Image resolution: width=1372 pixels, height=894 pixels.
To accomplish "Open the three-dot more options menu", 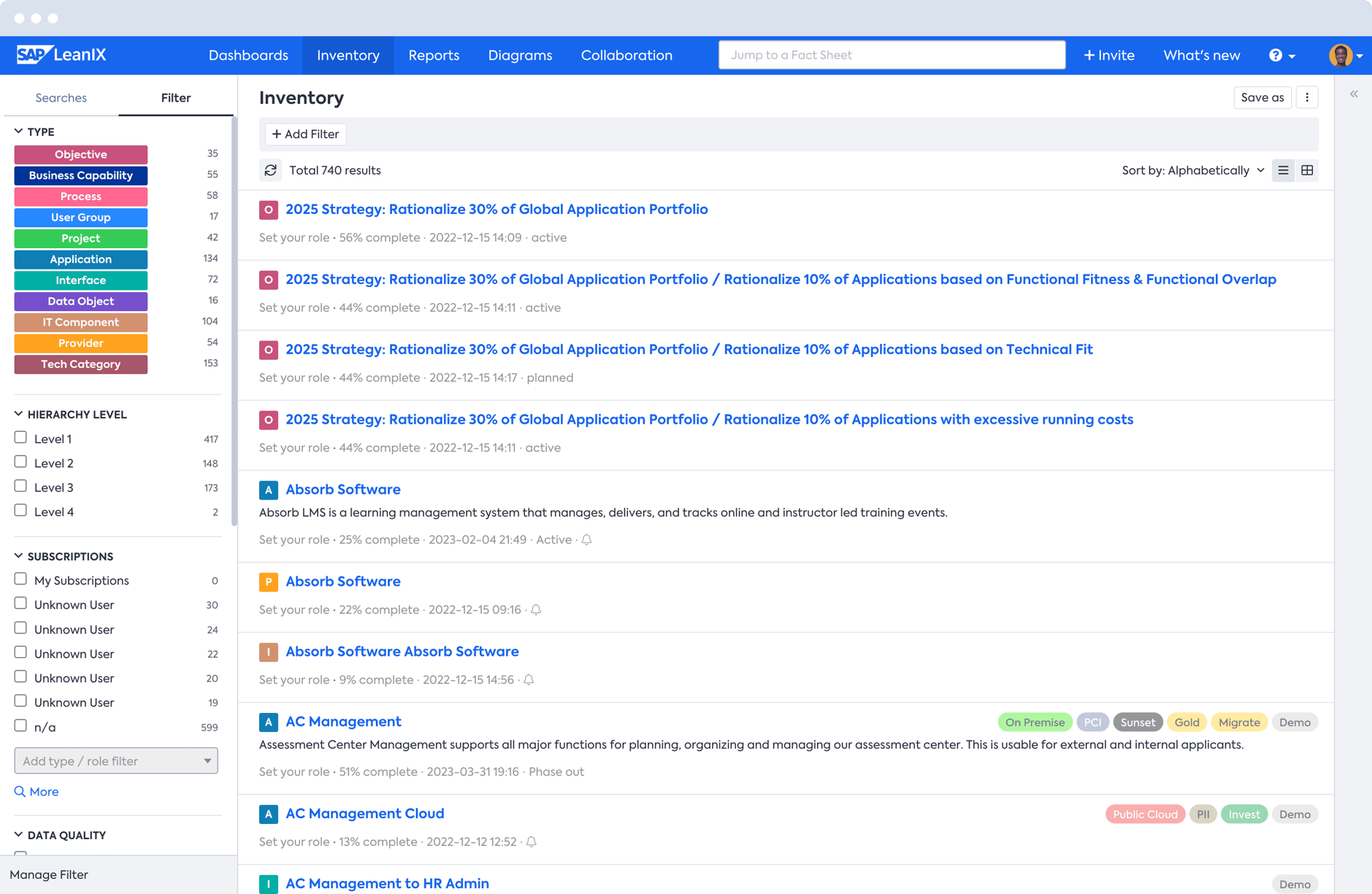I will (x=1307, y=97).
